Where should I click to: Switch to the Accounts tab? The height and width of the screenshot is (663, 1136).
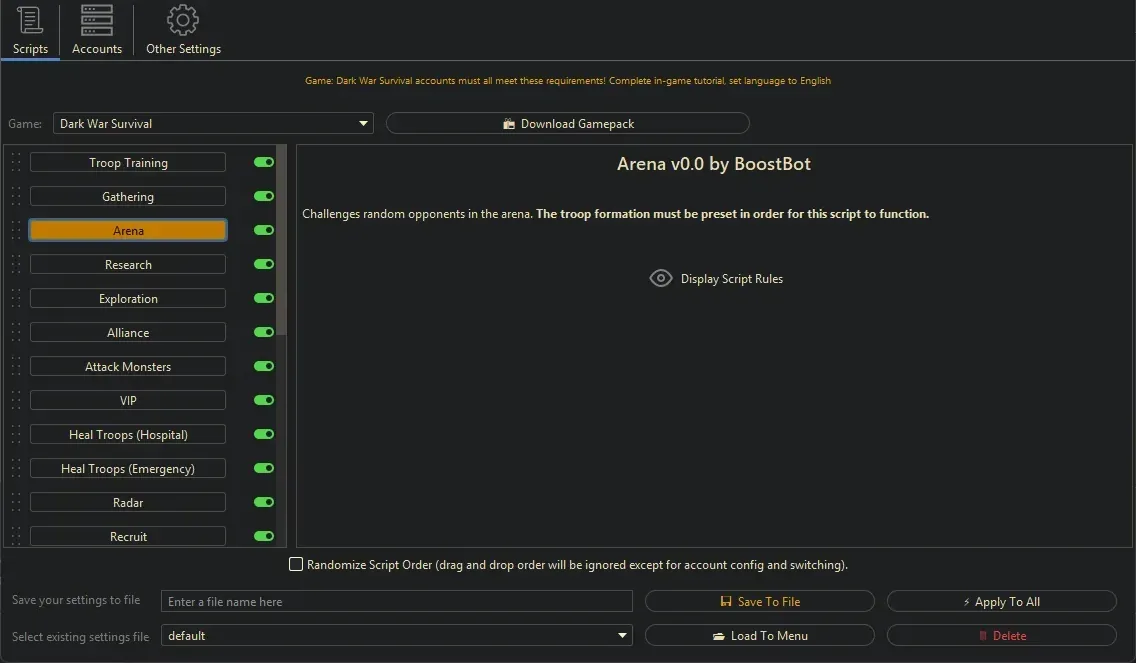96,30
